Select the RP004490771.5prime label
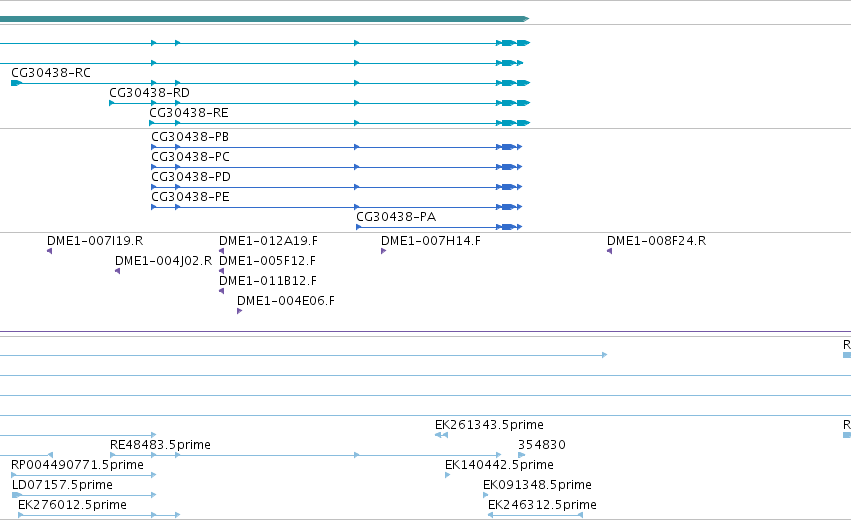 (x=78, y=465)
